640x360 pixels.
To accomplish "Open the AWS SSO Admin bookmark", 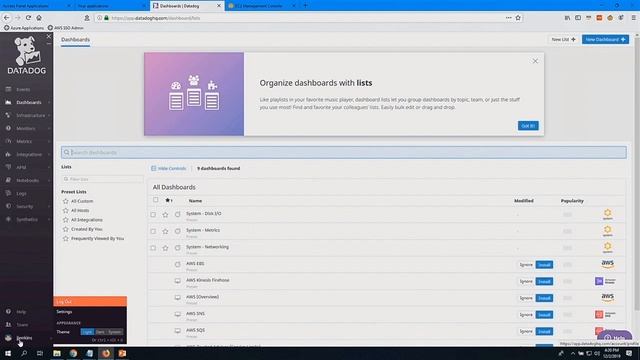I will click(65, 28).
